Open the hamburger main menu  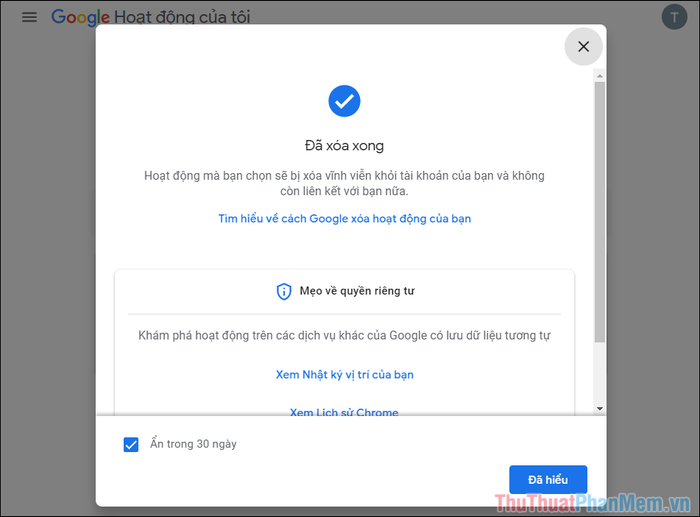pos(29,17)
